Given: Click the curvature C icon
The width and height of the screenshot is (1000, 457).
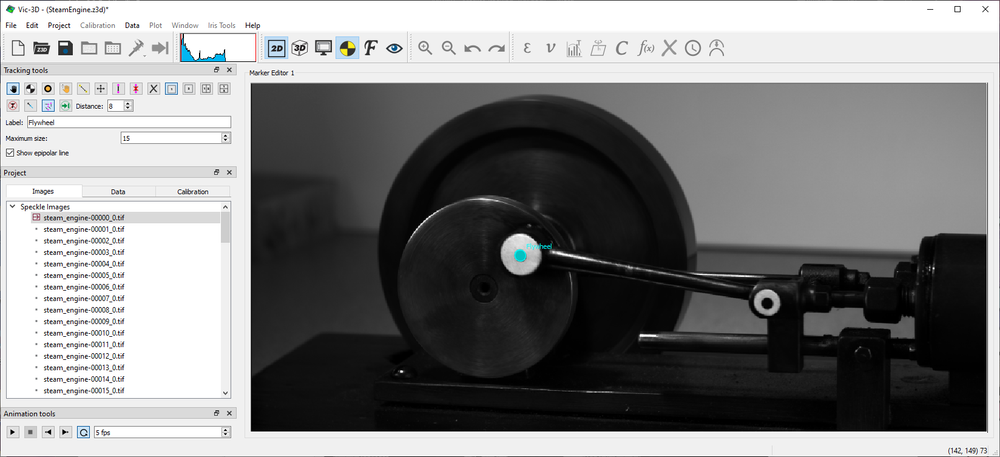Looking at the screenshot, I should coord(621,48).
